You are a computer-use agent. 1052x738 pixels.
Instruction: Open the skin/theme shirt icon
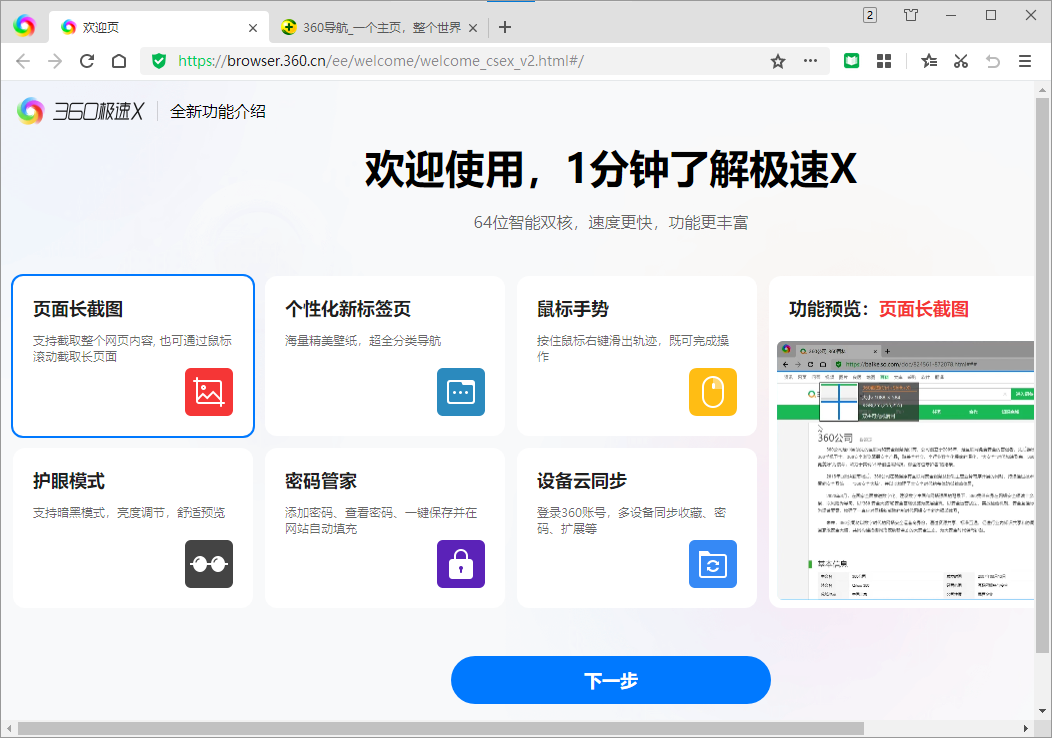click(x=910, y=15)
